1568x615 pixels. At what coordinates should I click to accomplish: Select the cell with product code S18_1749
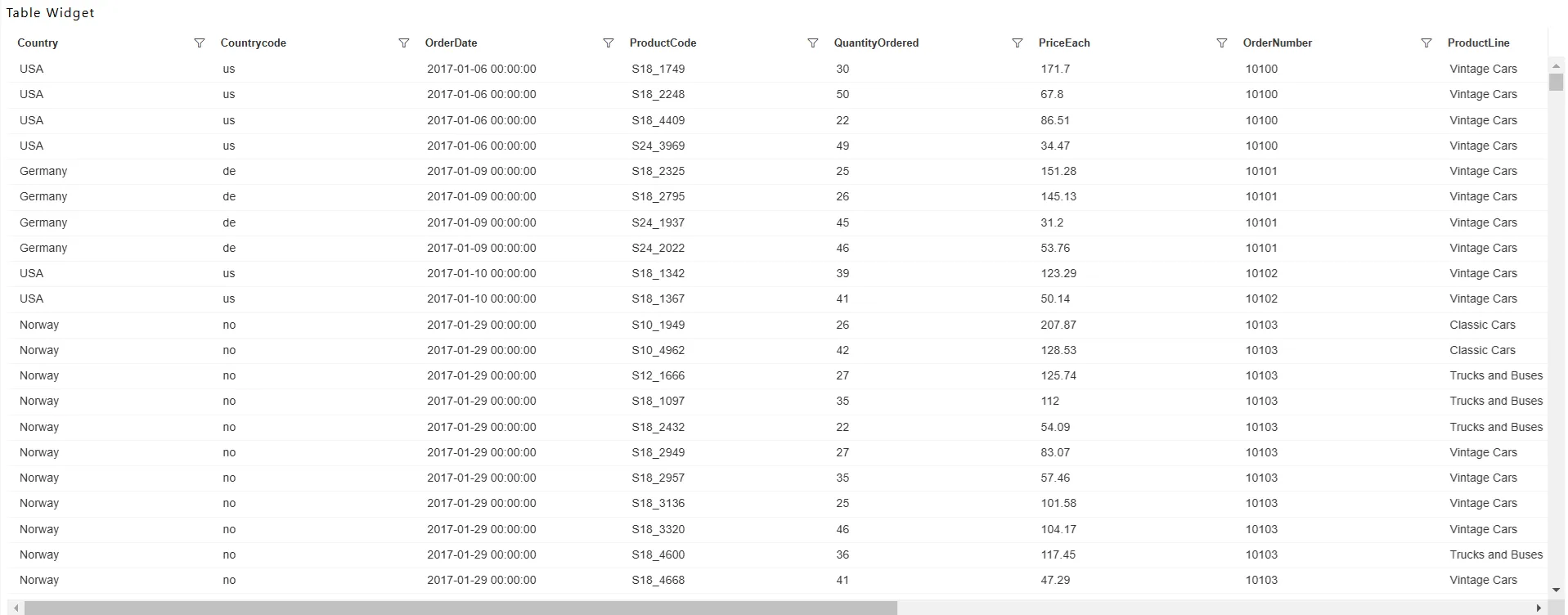[658, 69]
